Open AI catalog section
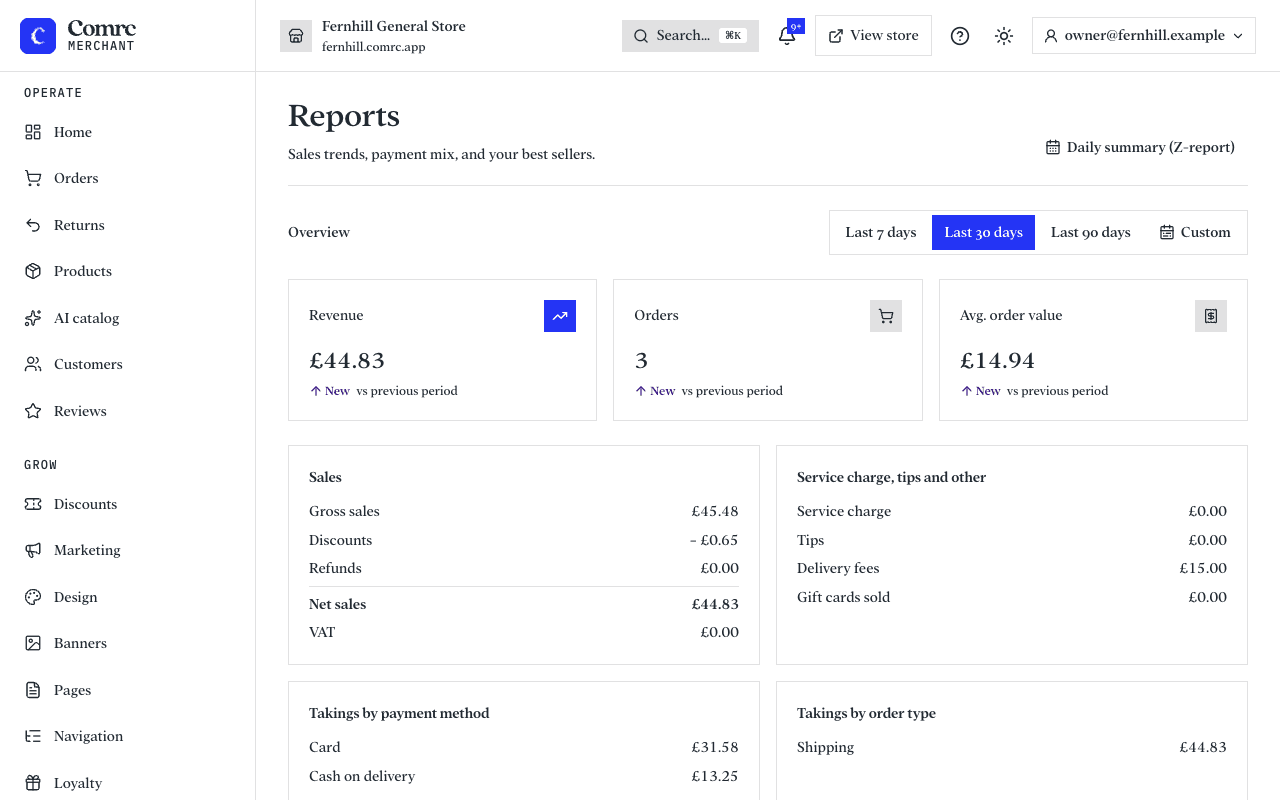Screen dimensions: 1280x800 [128, 318]
